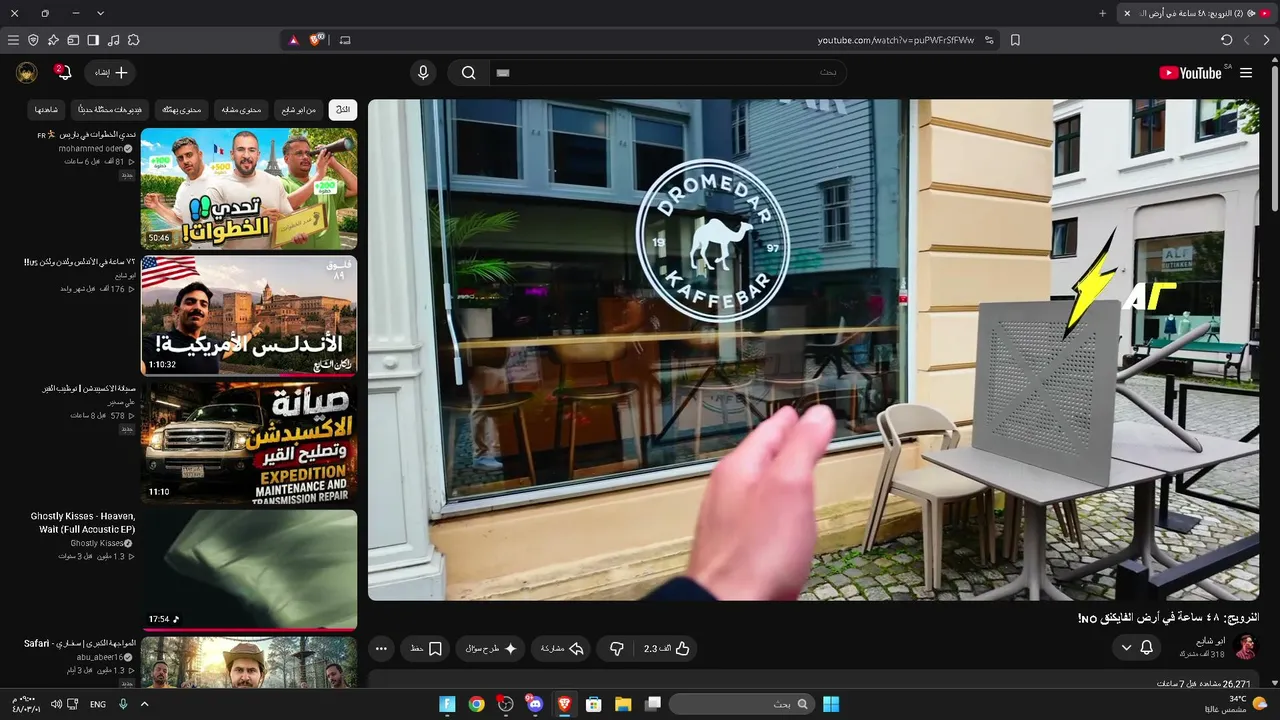Open Microsoft Store from taskbar
Image resolution: width=1280 pixels, height=720 pixels.
[x=593, y=704]
